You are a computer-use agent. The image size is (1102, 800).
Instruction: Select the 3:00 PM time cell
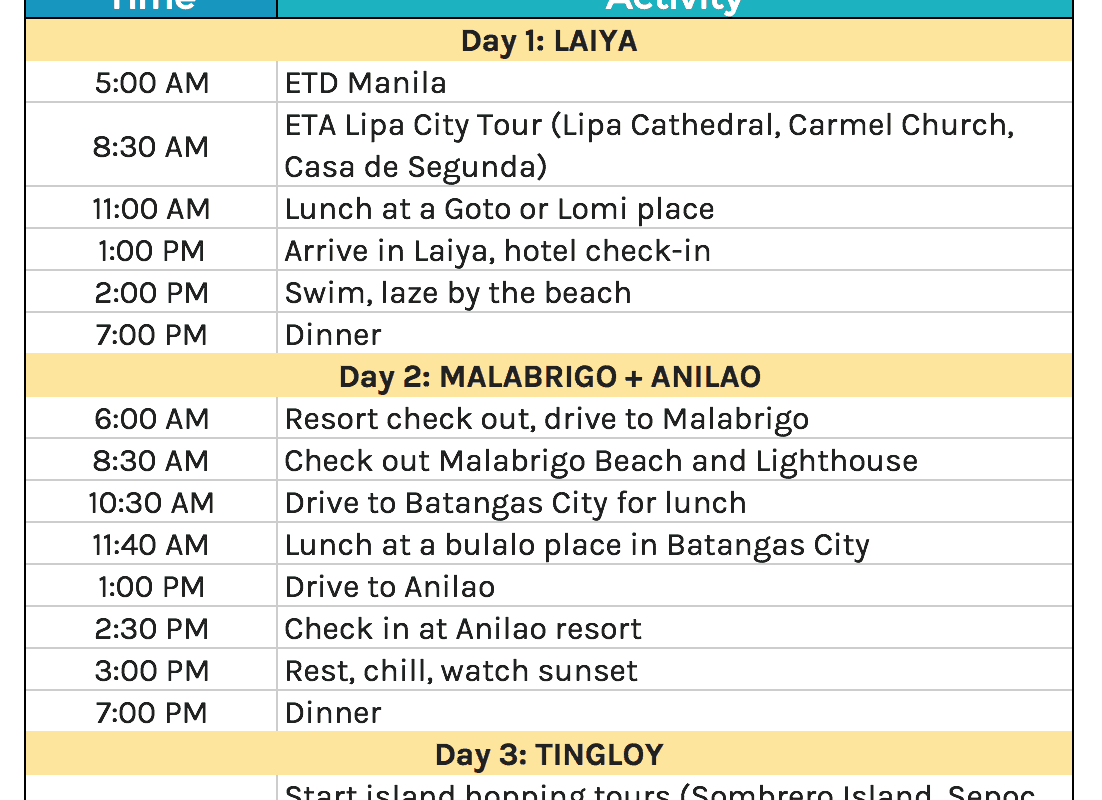[152, 671]
